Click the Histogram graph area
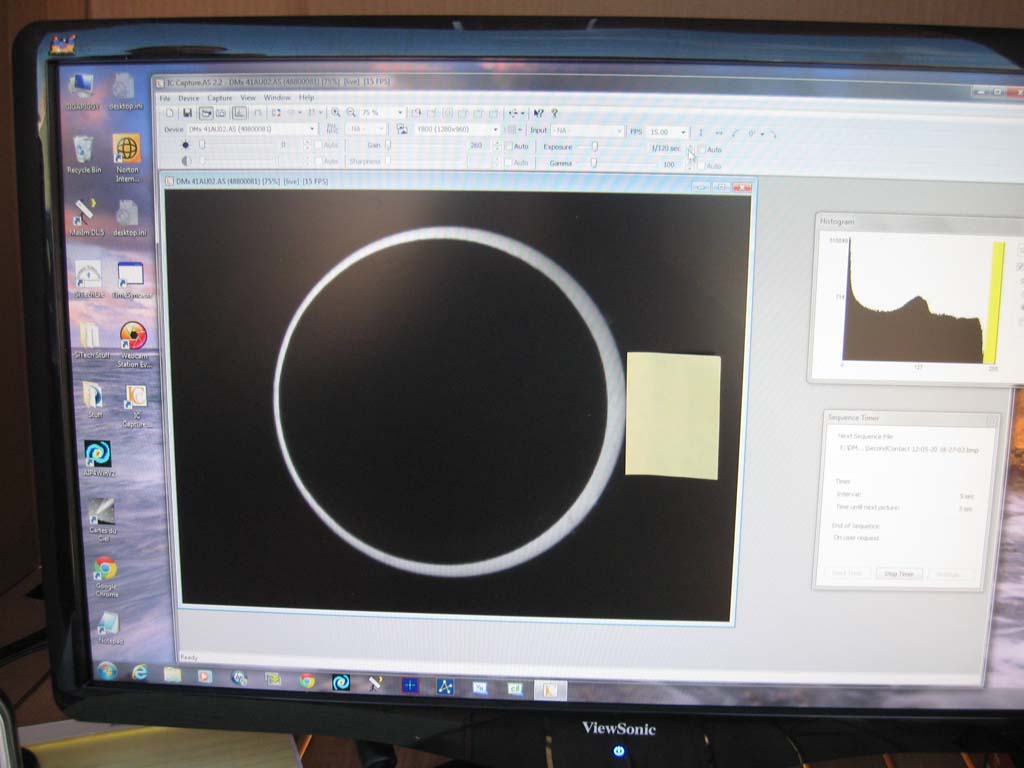The width and height of the screenshot is (1024, 768). (x=922, y=300)
